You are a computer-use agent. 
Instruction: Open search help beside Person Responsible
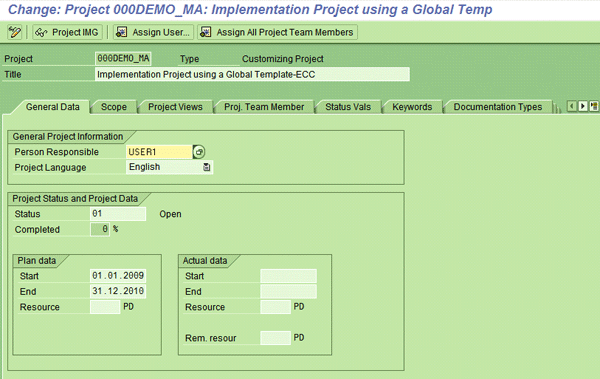[x=199, y=152]
